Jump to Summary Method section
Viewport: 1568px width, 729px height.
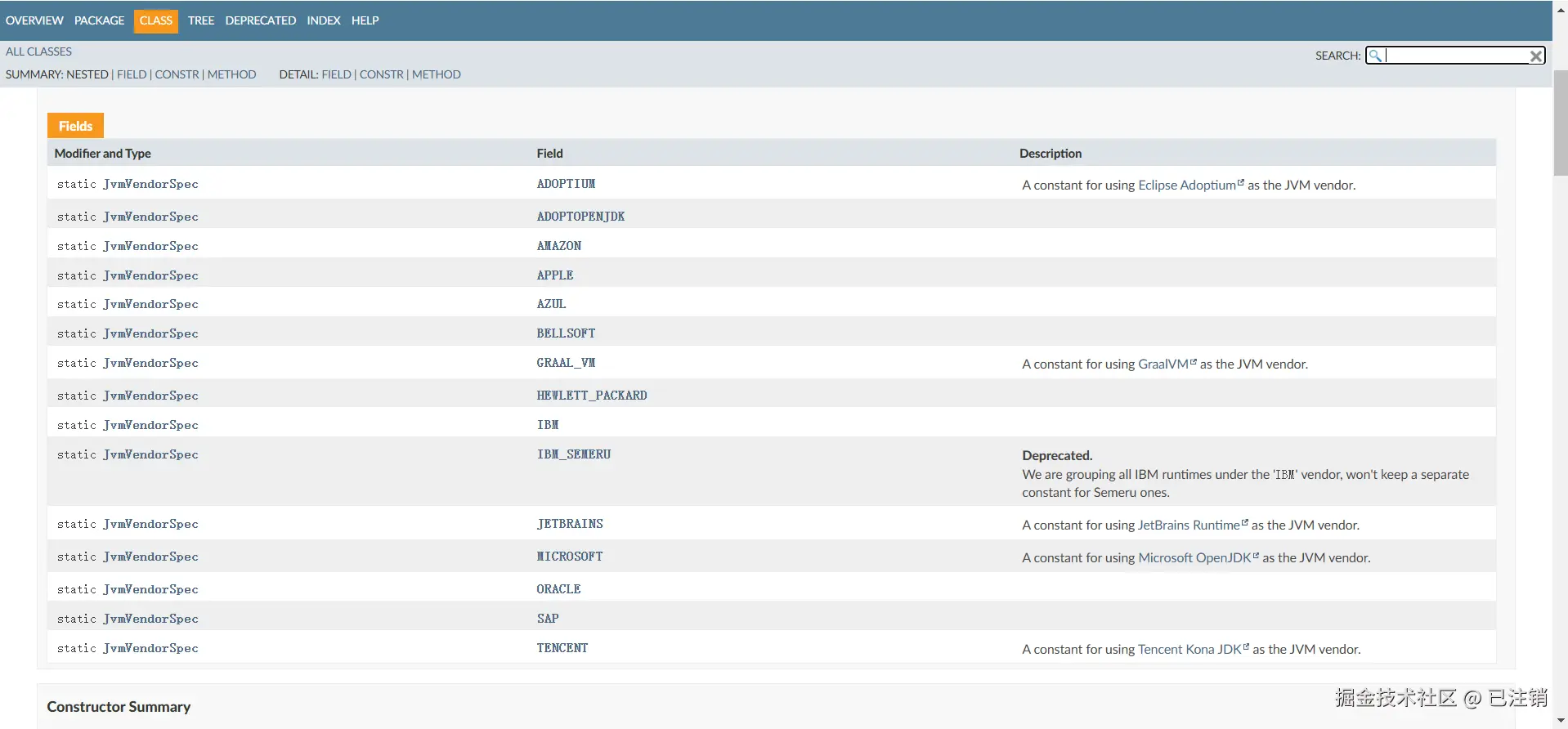coord(232,74)
